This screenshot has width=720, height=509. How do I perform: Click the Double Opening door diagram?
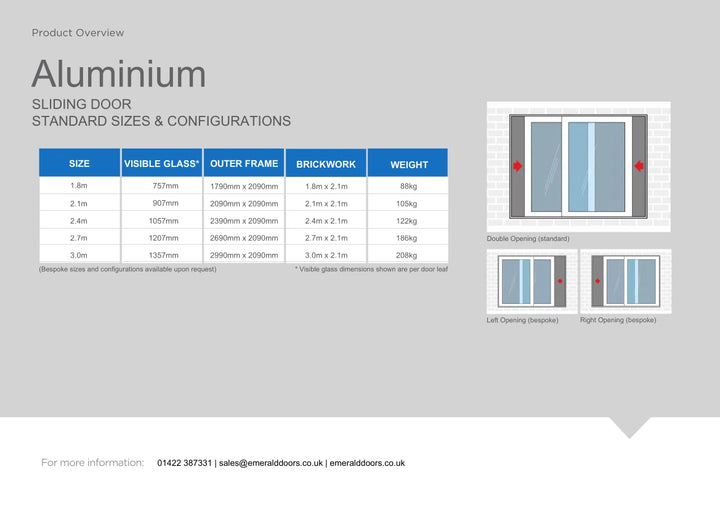coord(578,166)
